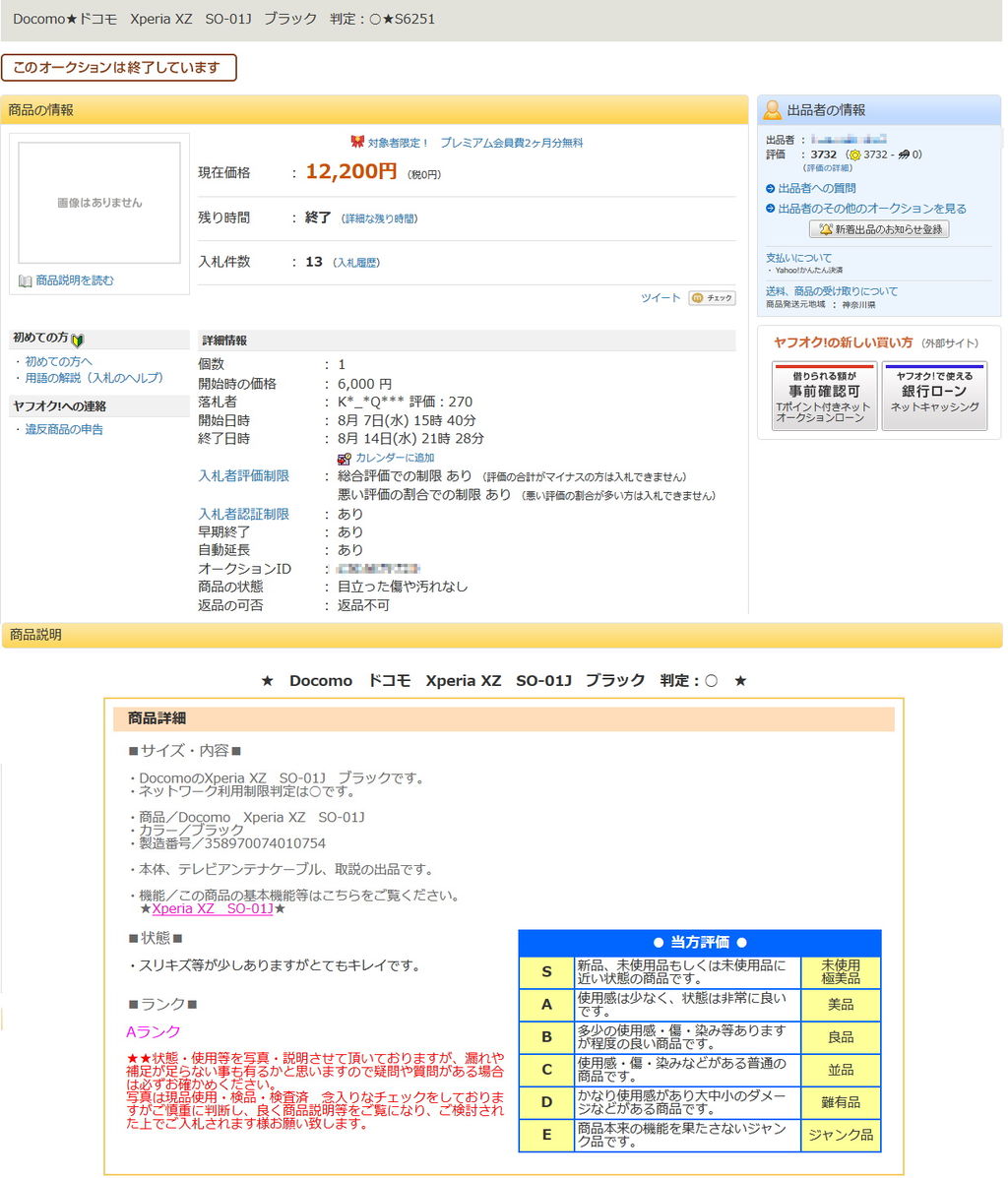Open 入札者認証制限 link
The width and height of the screenshot is (1008, 1178).
(243, 515)
